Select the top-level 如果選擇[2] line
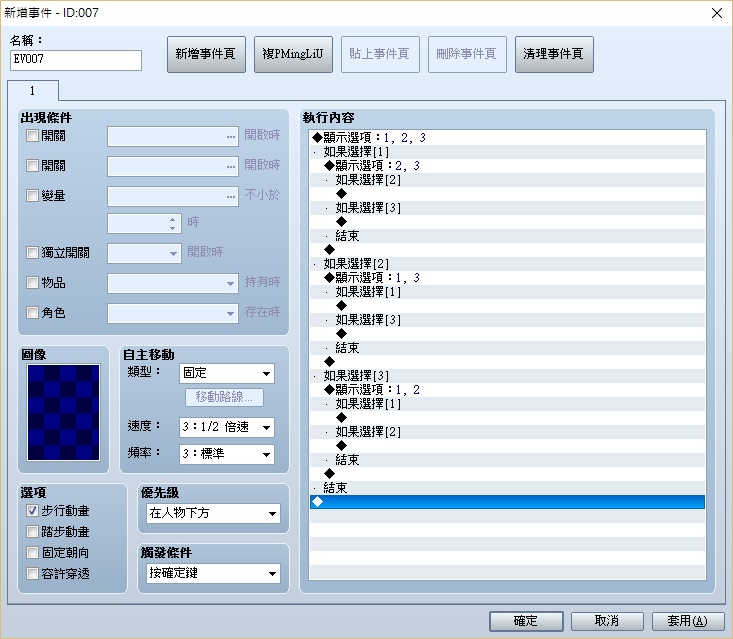This screenshot has width=733, height=639. click(507, 264)
